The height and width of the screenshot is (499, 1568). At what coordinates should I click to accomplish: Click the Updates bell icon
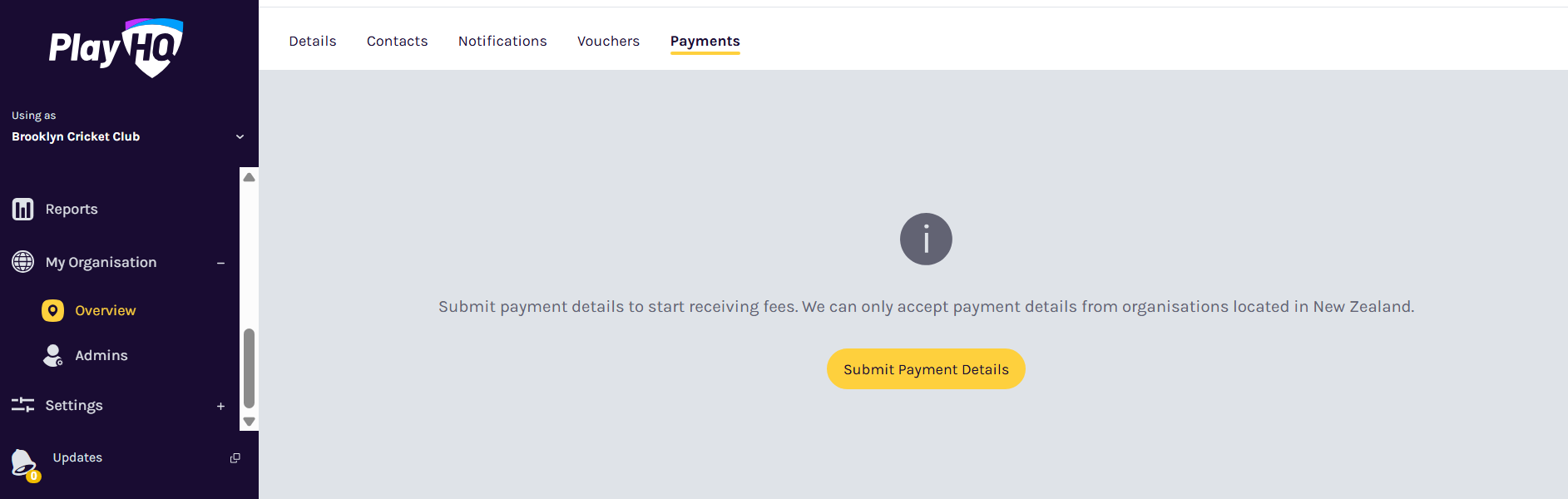pos(23,462)
